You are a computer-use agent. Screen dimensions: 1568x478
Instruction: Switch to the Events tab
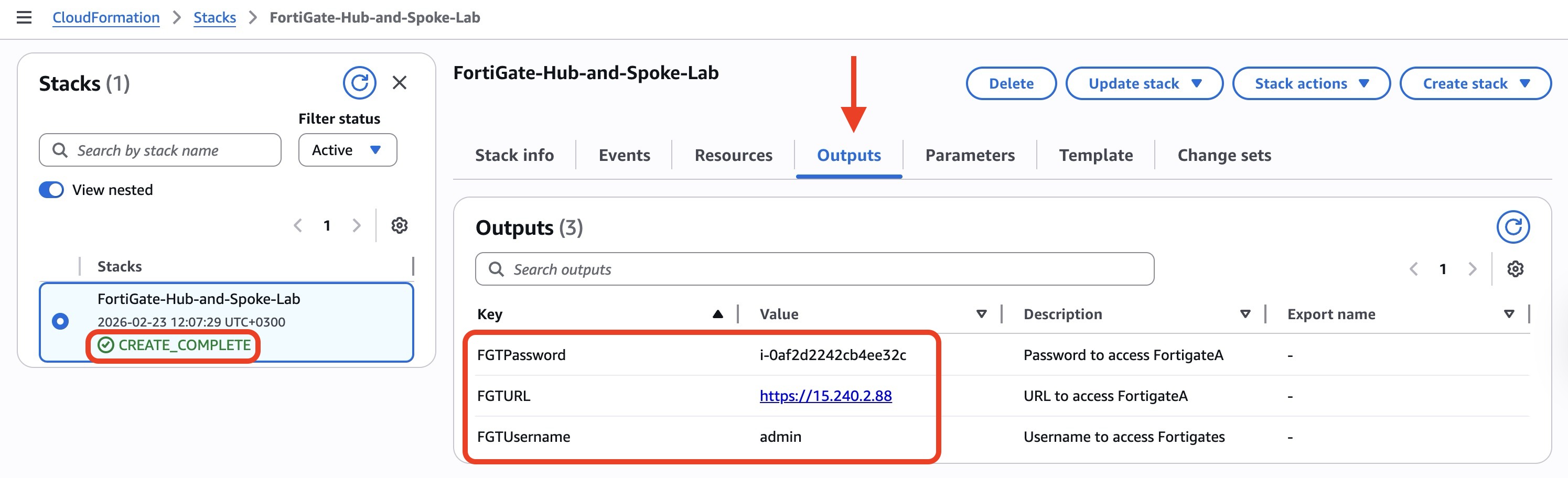pos(624,155)
